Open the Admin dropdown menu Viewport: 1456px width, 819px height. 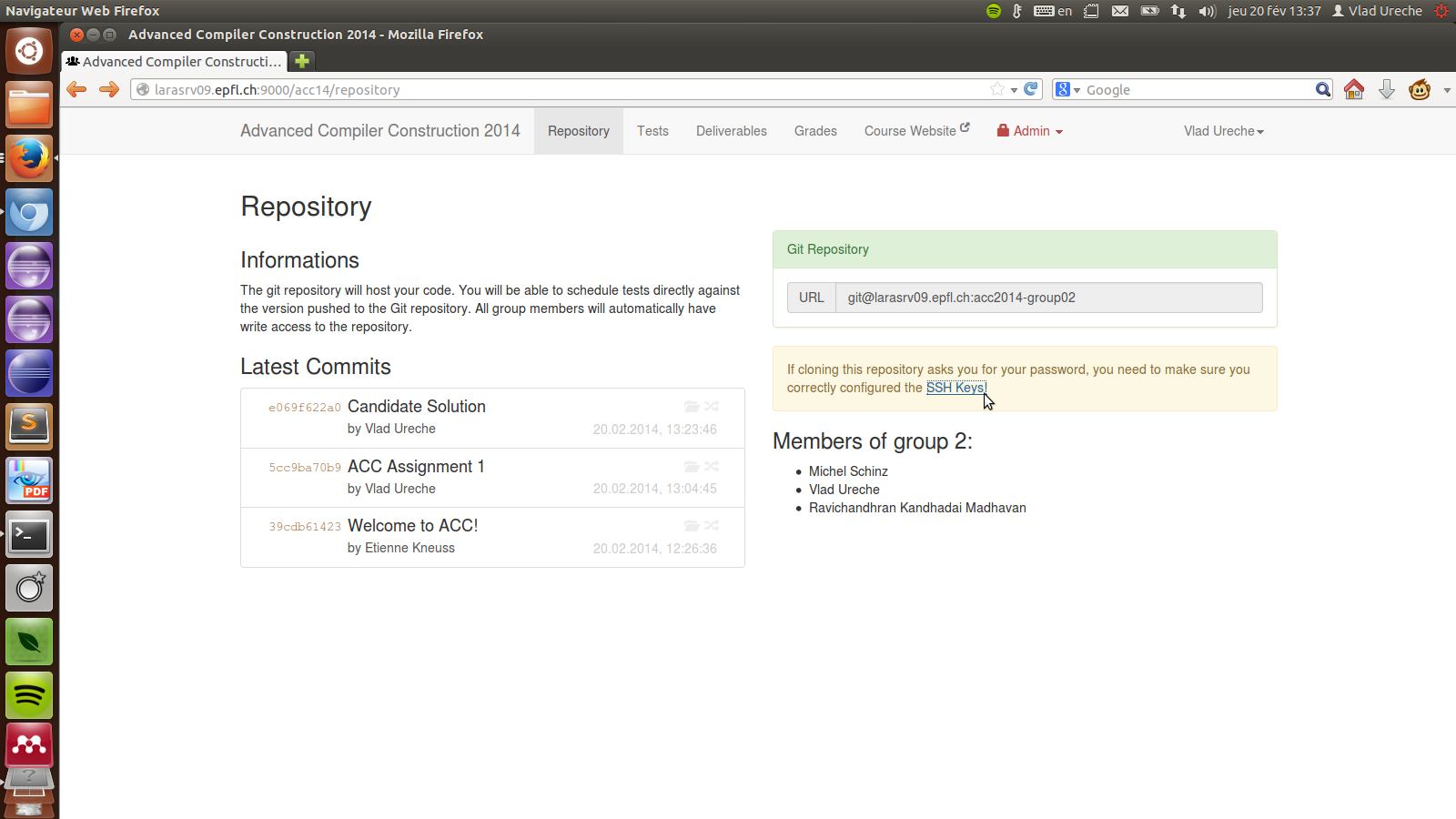click(x=1029, y=131)
